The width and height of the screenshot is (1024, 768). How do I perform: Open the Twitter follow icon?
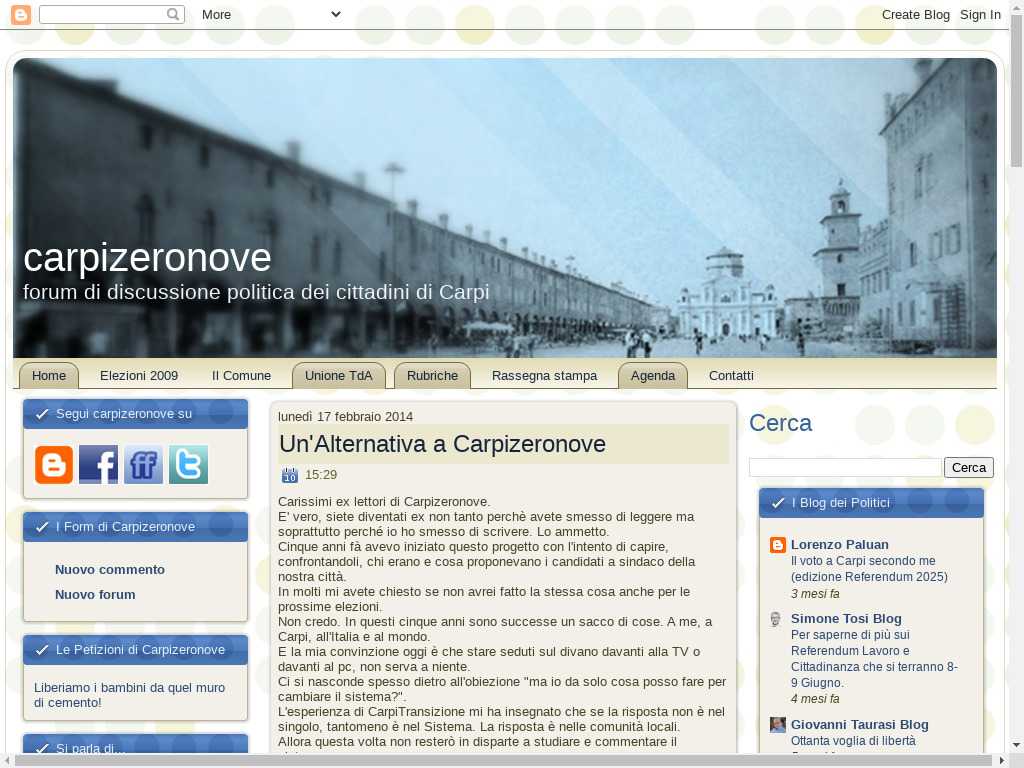coord(189,465)
